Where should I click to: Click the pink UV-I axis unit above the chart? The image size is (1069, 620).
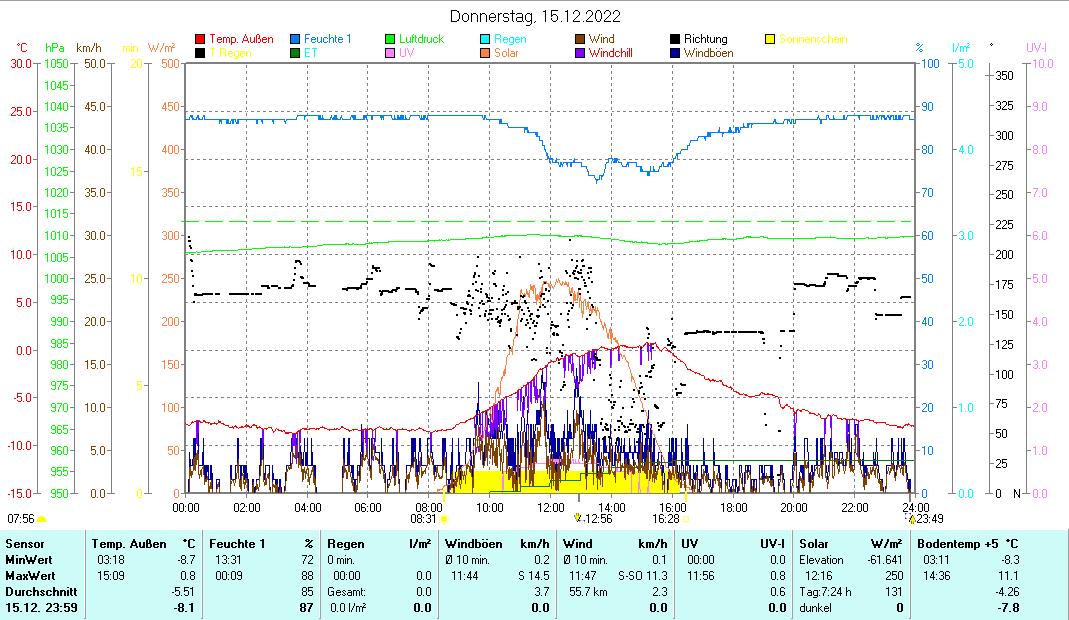pos(1036,48)
